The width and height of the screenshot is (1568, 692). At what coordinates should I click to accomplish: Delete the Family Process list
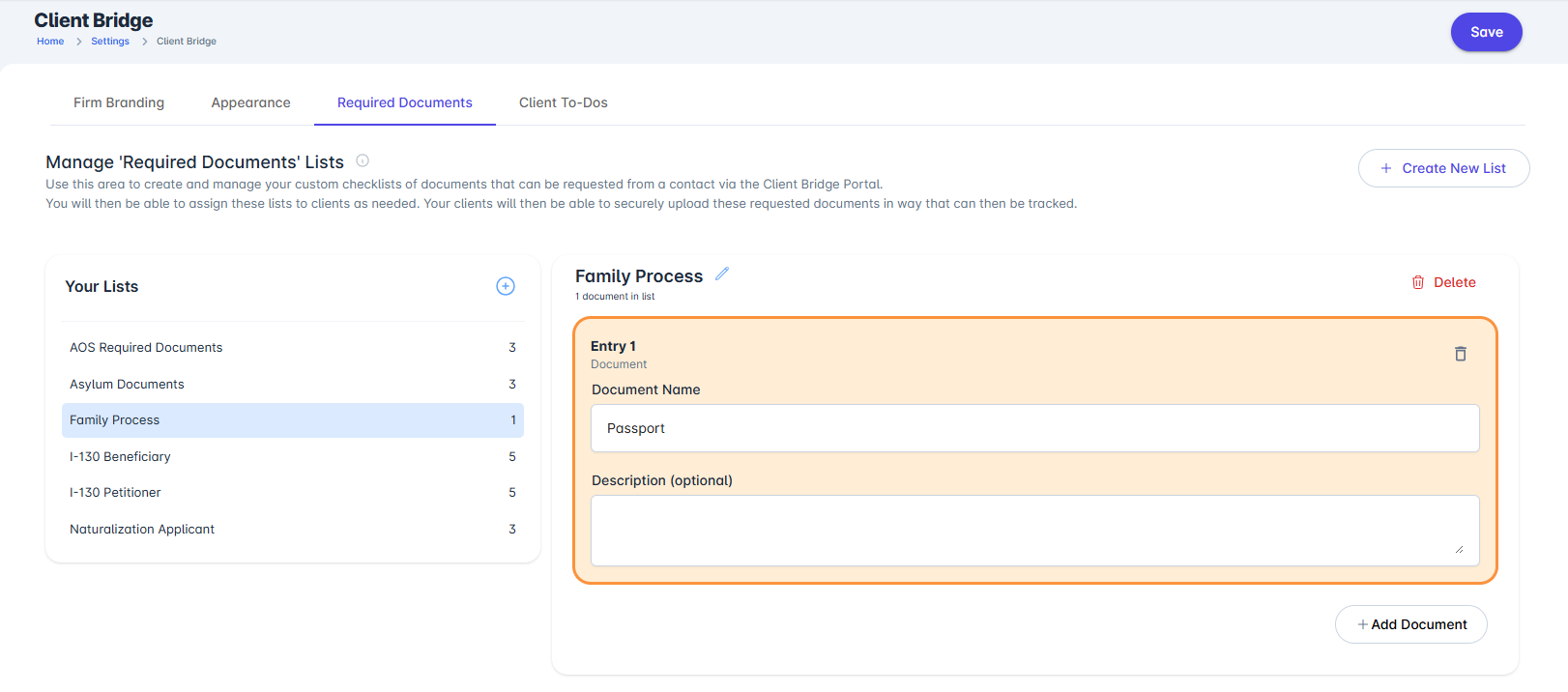1443,282
